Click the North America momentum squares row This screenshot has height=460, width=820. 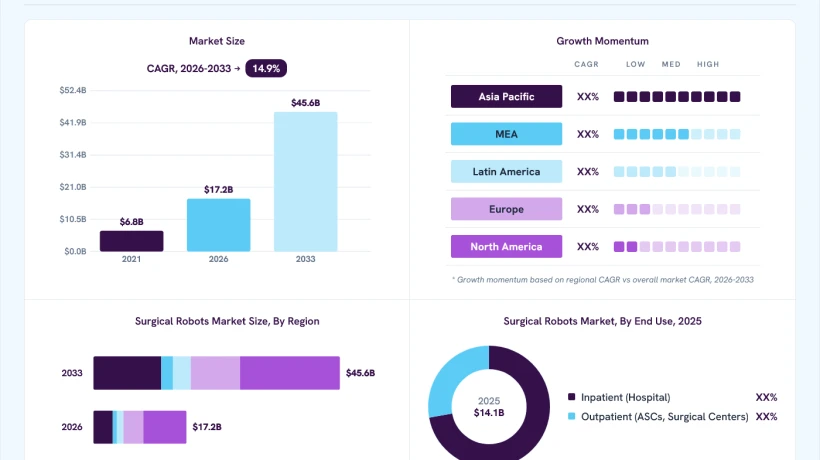pyautogui.click(x=677, y=247)
